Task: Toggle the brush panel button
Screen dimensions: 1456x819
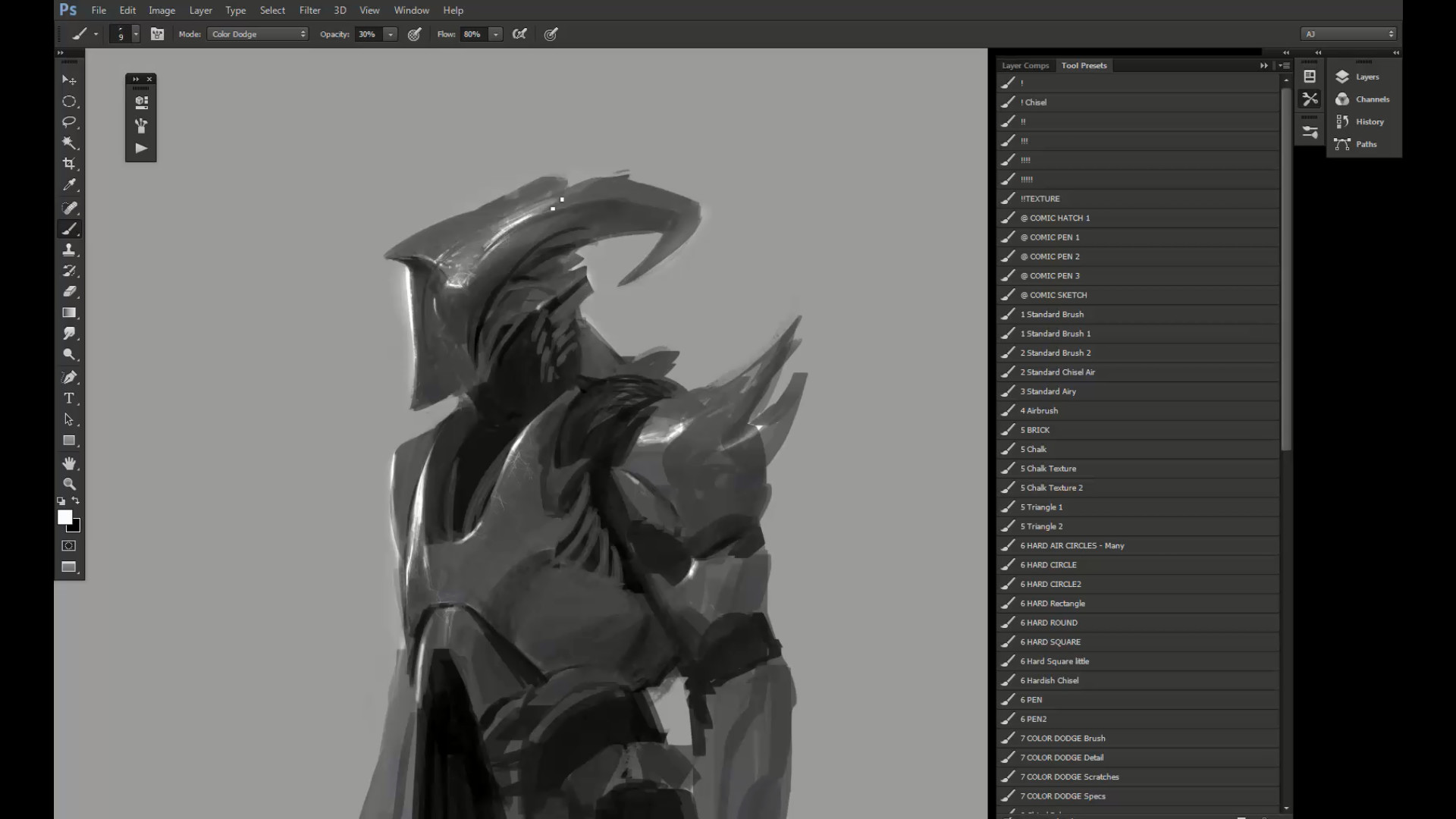Action: (157, 34)
